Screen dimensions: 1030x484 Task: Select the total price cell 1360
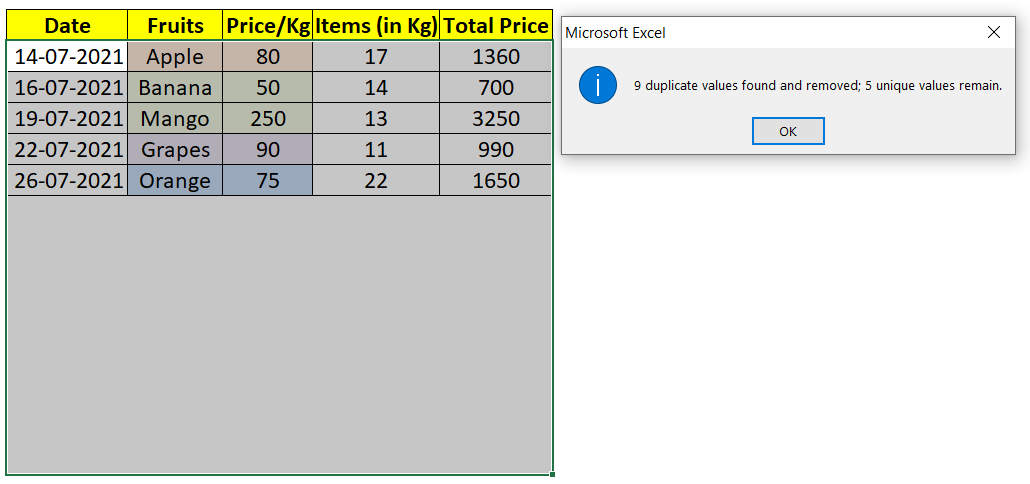click(495, 56)
